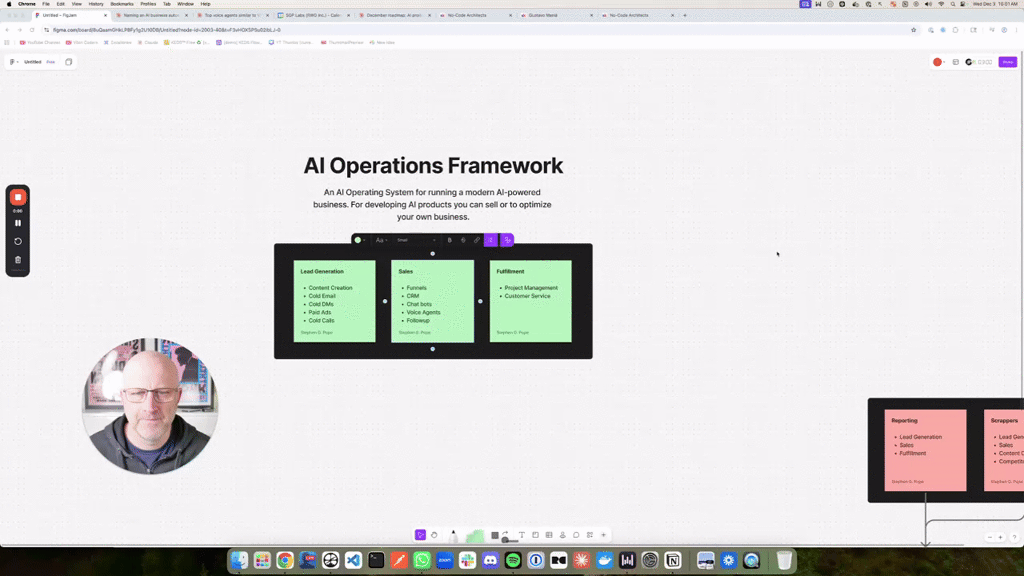Select the comment tool
The width and height of the screenshot is (1024, 576).
(x=576, y=535)
